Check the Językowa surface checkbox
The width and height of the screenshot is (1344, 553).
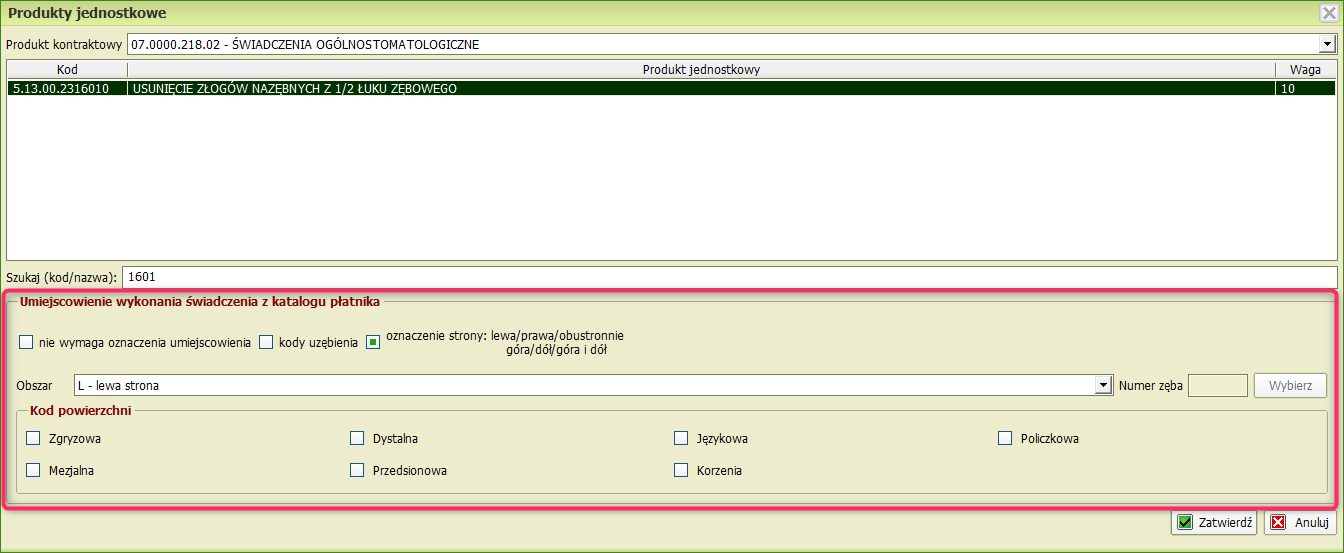(681, 438)
